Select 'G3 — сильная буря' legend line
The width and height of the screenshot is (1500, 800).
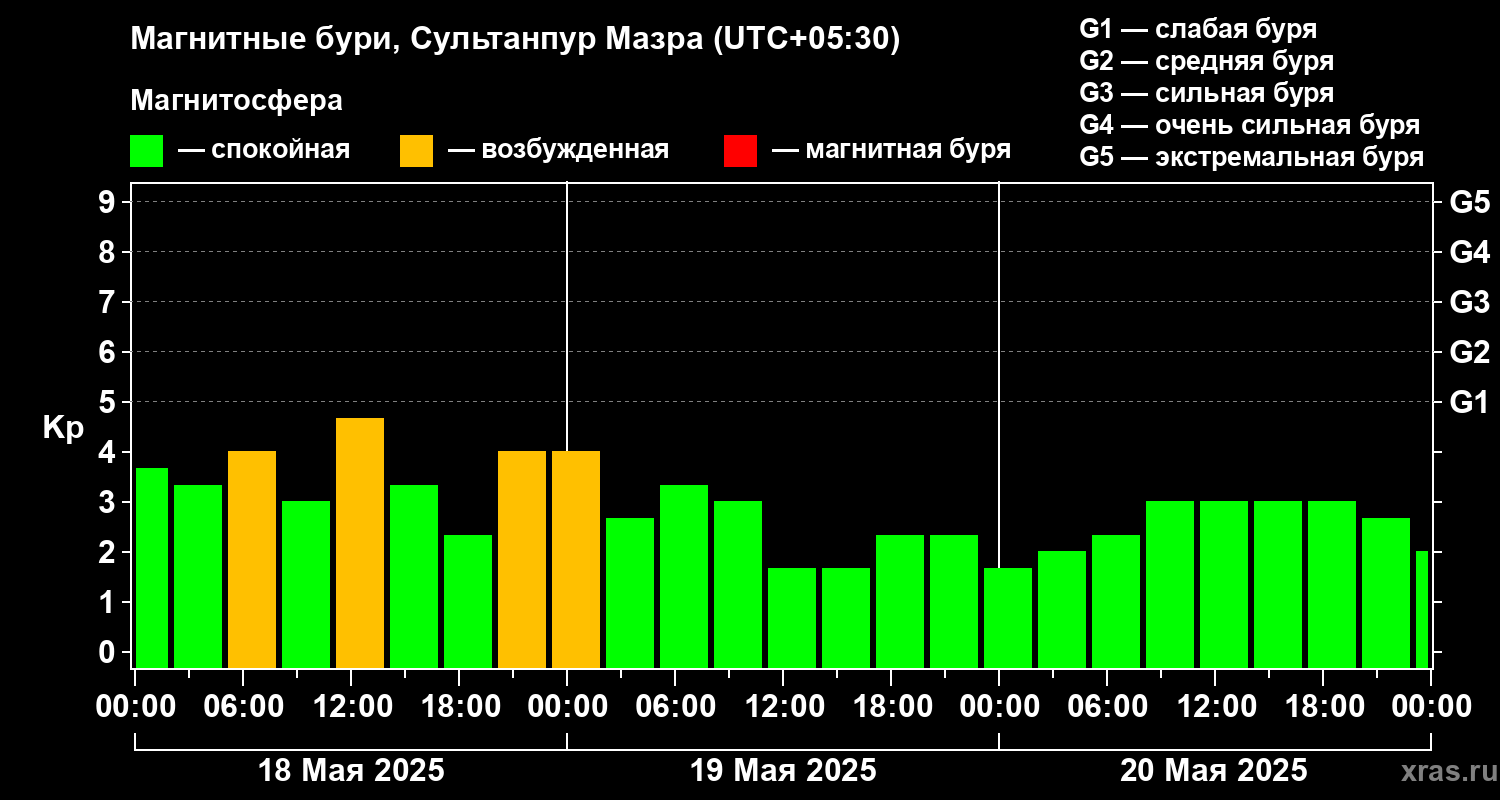pyautogui.click(x=1206, y=93)
